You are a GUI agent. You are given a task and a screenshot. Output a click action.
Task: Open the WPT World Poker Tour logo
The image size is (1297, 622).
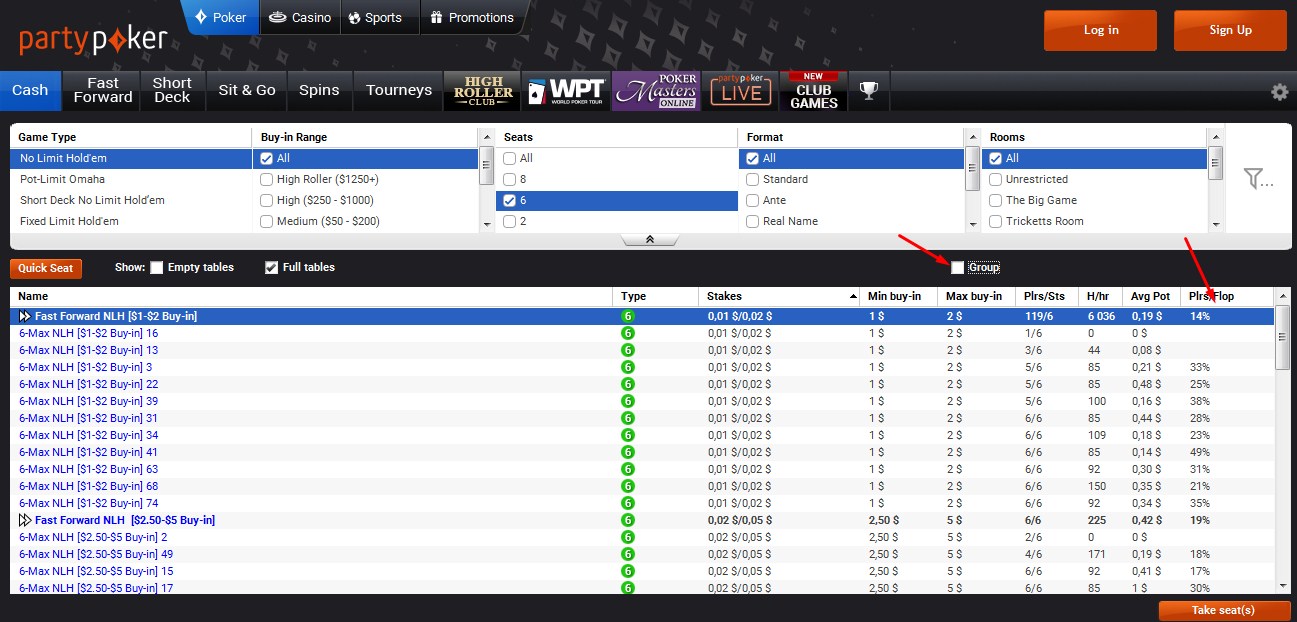click(x=566, y=91)
